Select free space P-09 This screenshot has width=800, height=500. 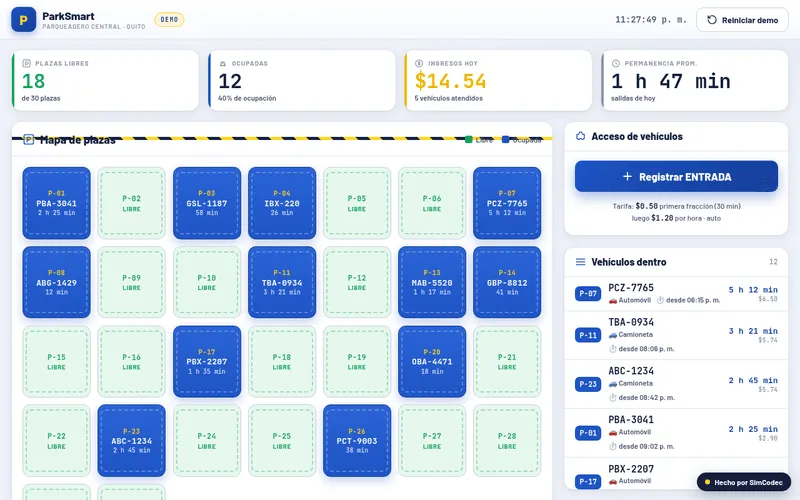[132, 282]
